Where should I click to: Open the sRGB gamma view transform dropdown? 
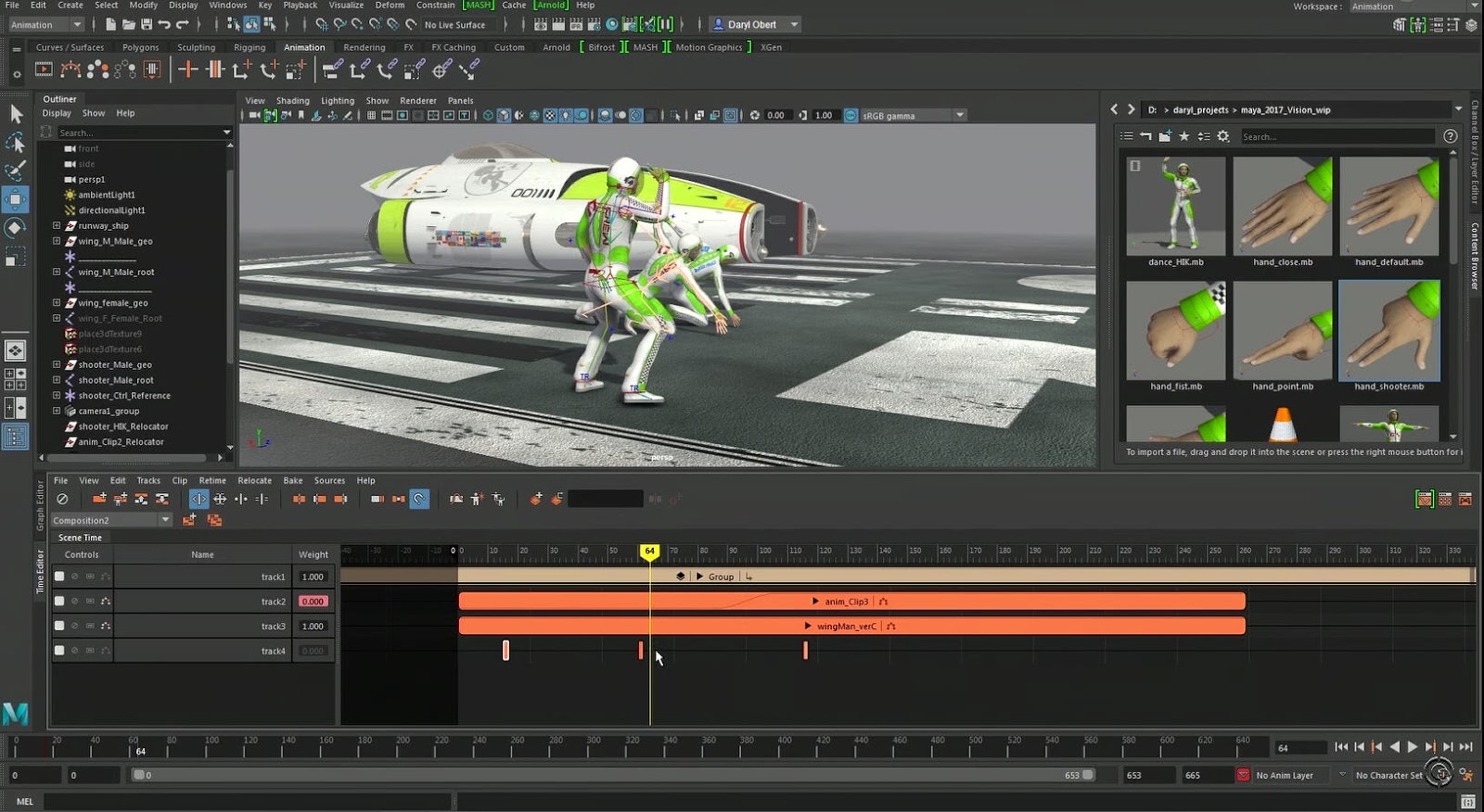(960, 115)
